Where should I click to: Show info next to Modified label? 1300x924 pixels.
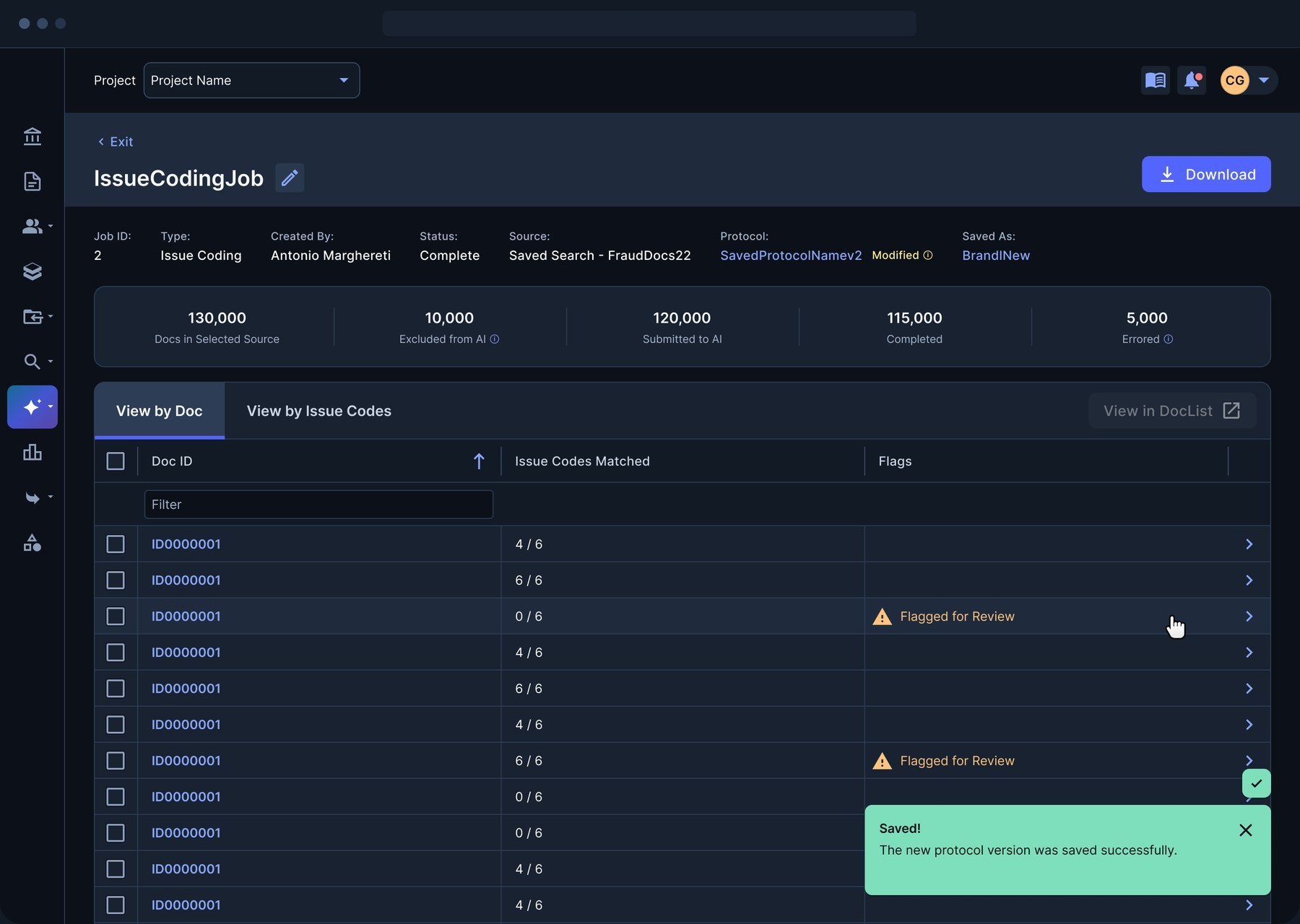tap(928, 255)
